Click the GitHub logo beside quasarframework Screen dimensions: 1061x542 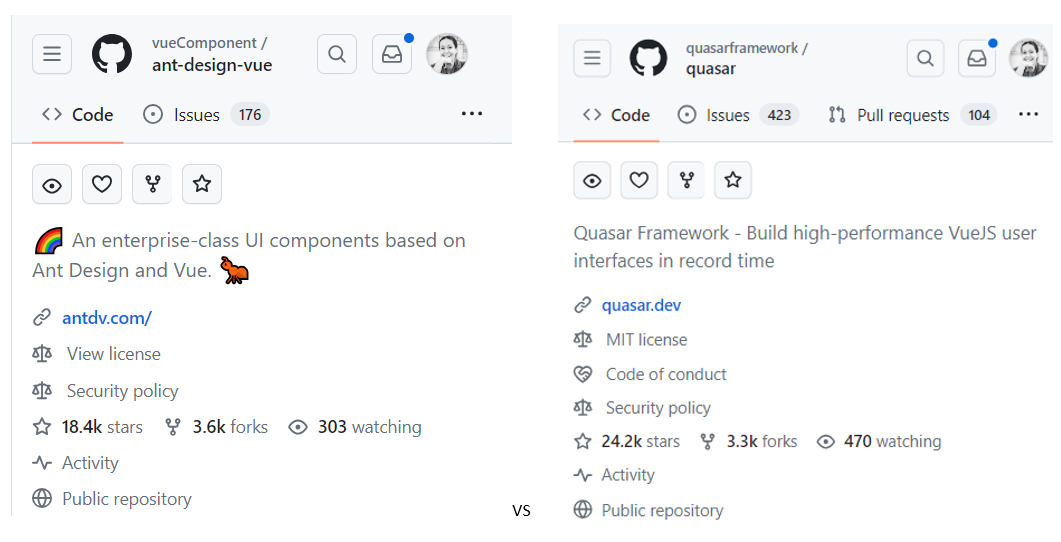pyautogui.click(x=648, y=59)
